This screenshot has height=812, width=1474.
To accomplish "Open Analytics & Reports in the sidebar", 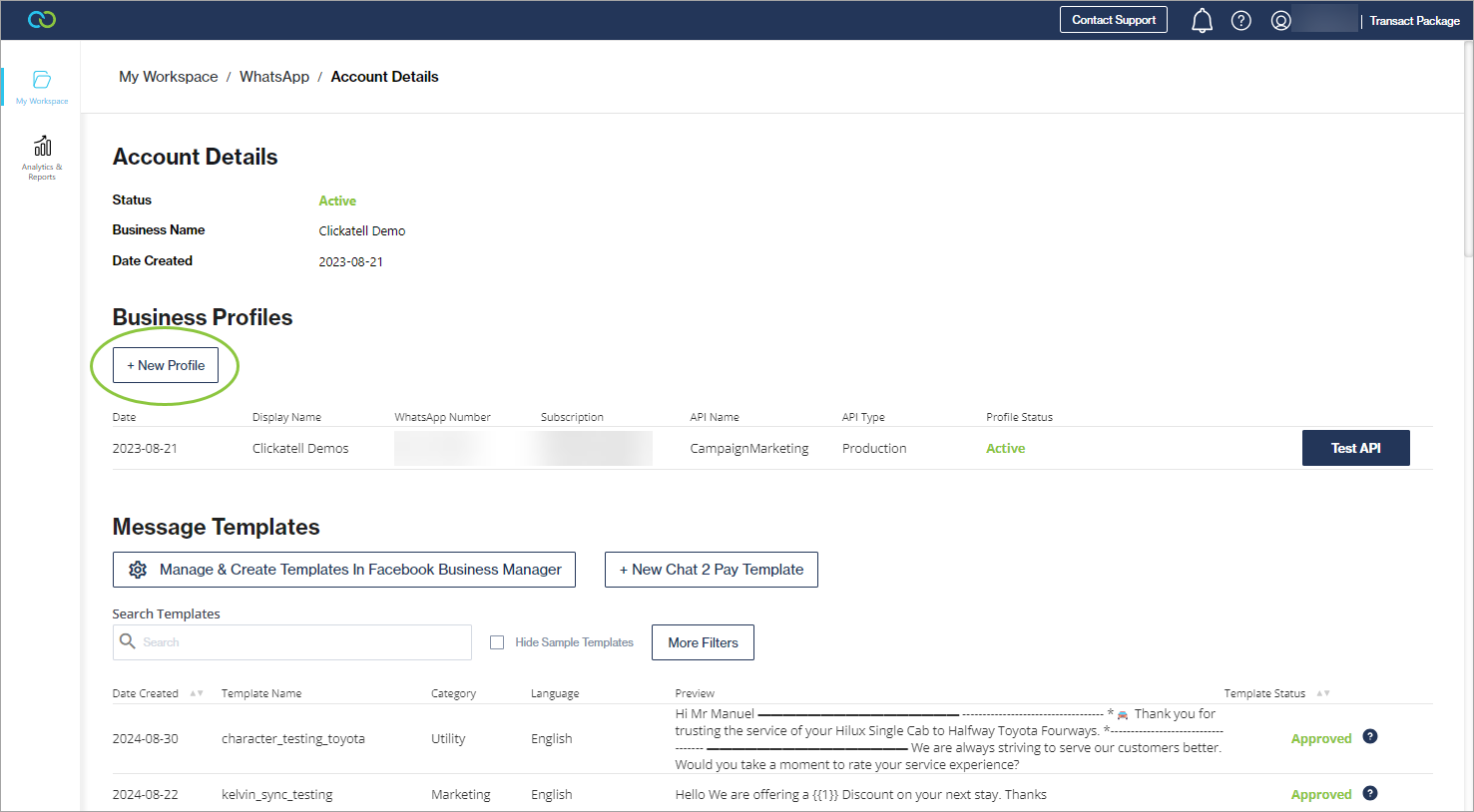I will point(42,157).
